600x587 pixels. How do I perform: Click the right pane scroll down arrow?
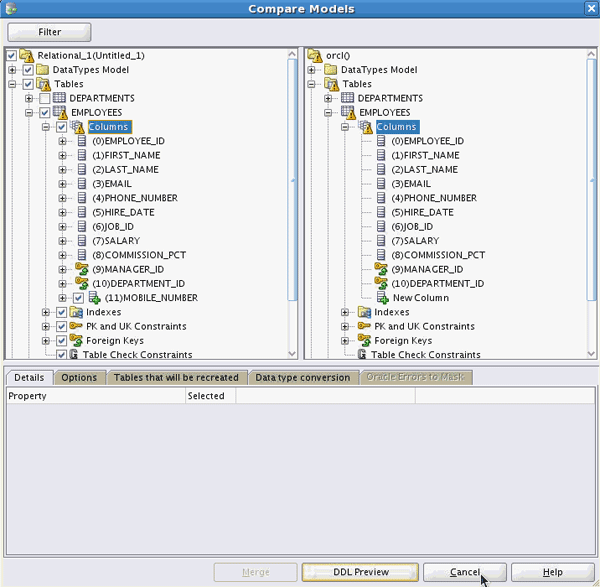(591, 354)
